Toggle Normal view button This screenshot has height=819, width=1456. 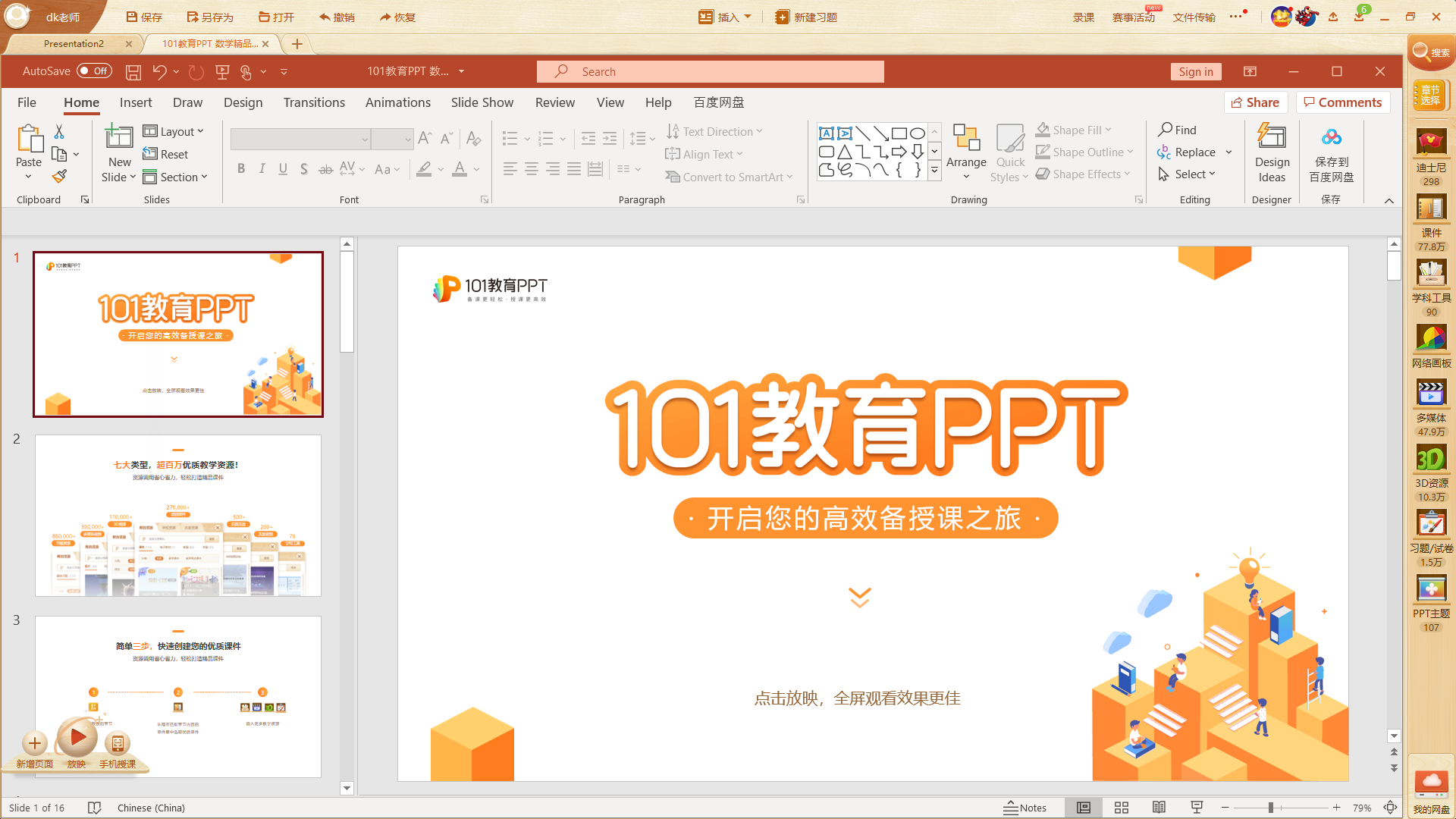coord(1084,808)
